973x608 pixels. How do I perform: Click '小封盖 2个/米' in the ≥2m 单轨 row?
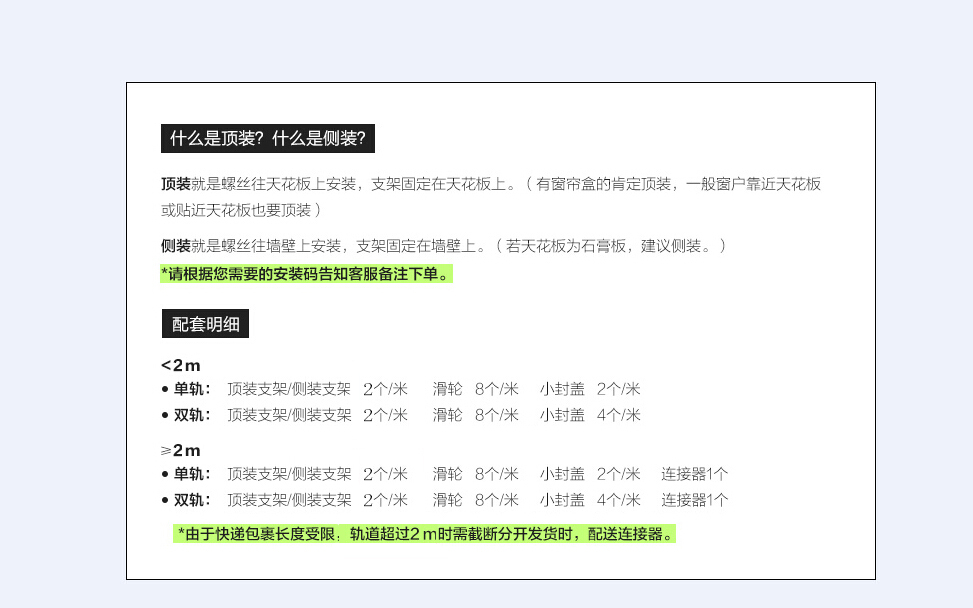pyautogui.click(x=590, y=474)
